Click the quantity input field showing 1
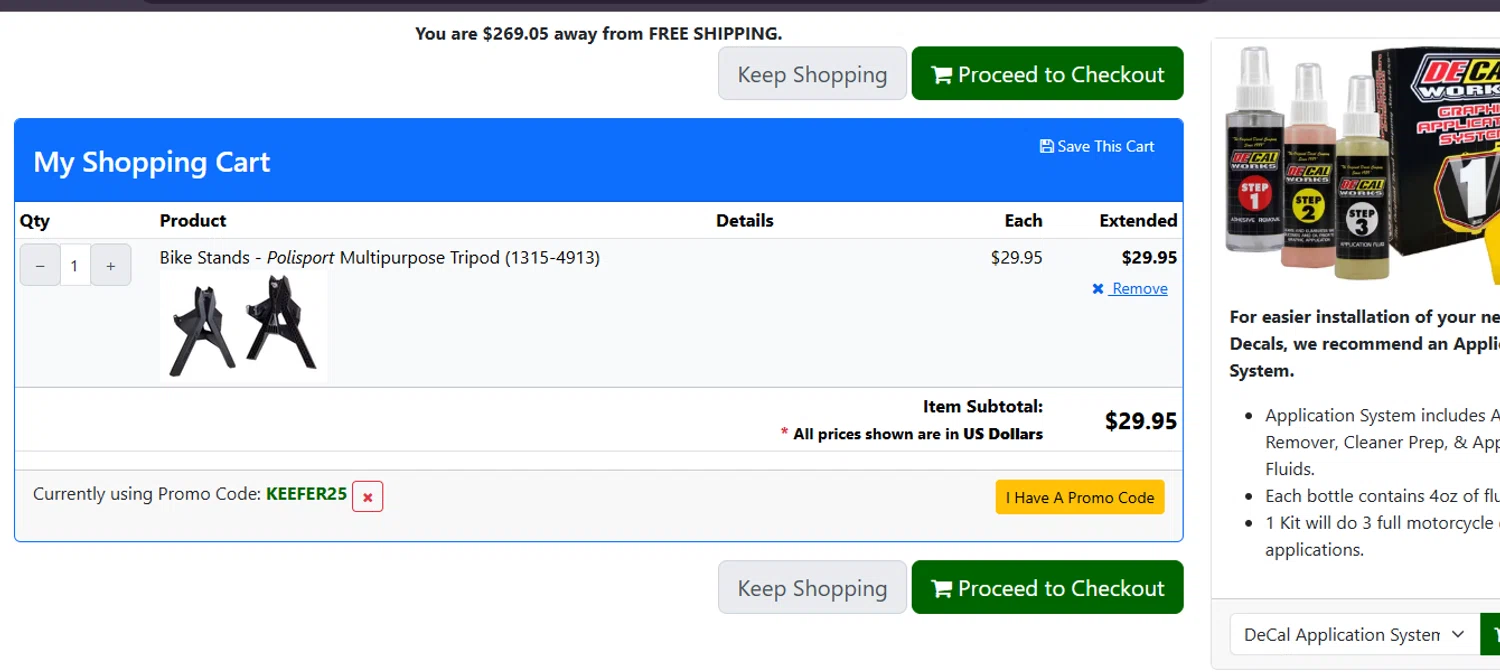 (x=75, y=266)
